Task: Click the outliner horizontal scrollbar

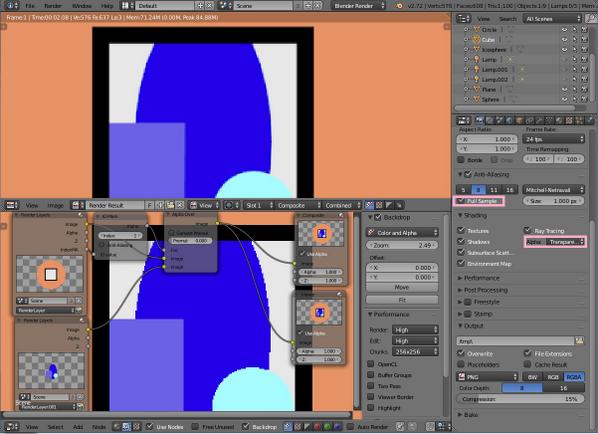Action: [514, 108]
